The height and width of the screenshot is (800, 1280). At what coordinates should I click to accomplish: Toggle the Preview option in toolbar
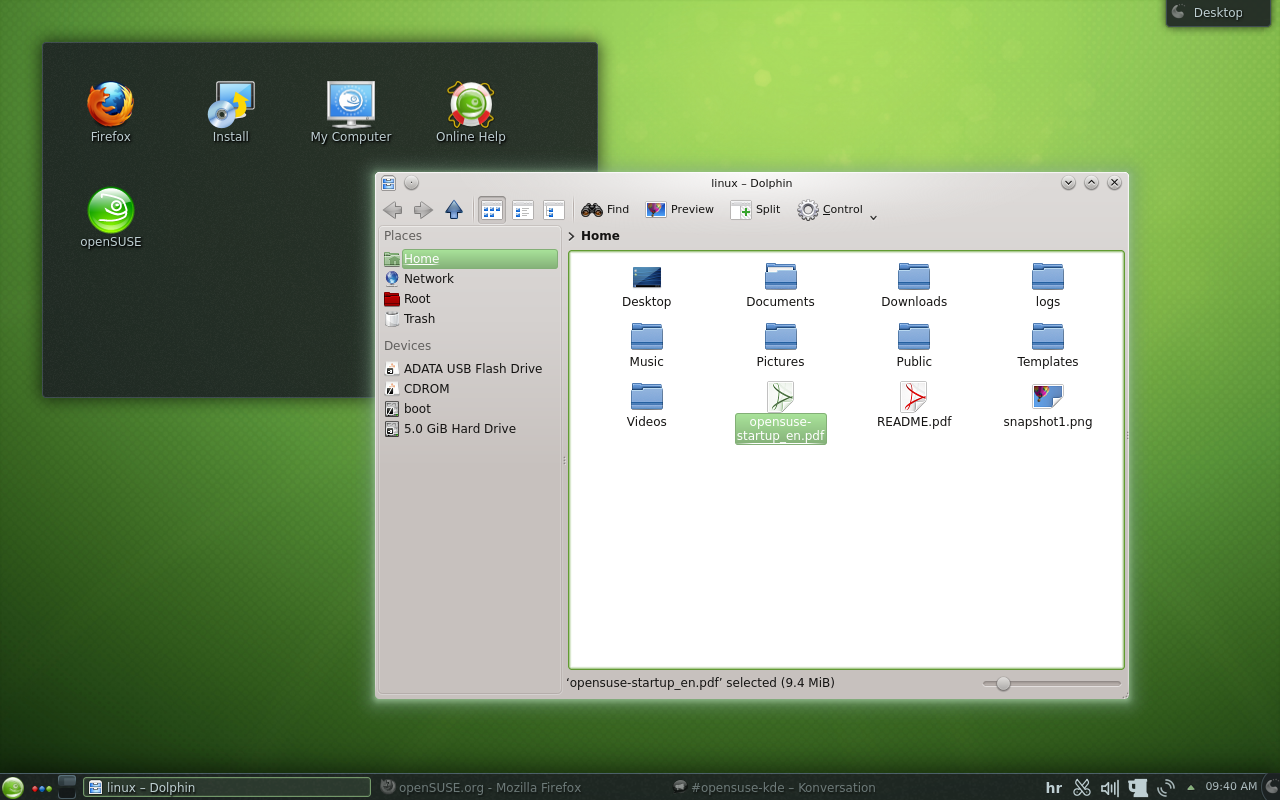pyautogui.click(x=680, y=210)
